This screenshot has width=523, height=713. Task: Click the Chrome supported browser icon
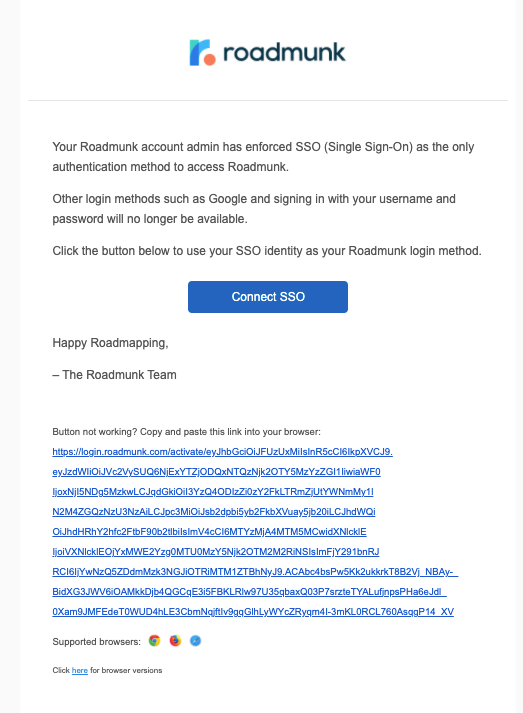point(155,641)
